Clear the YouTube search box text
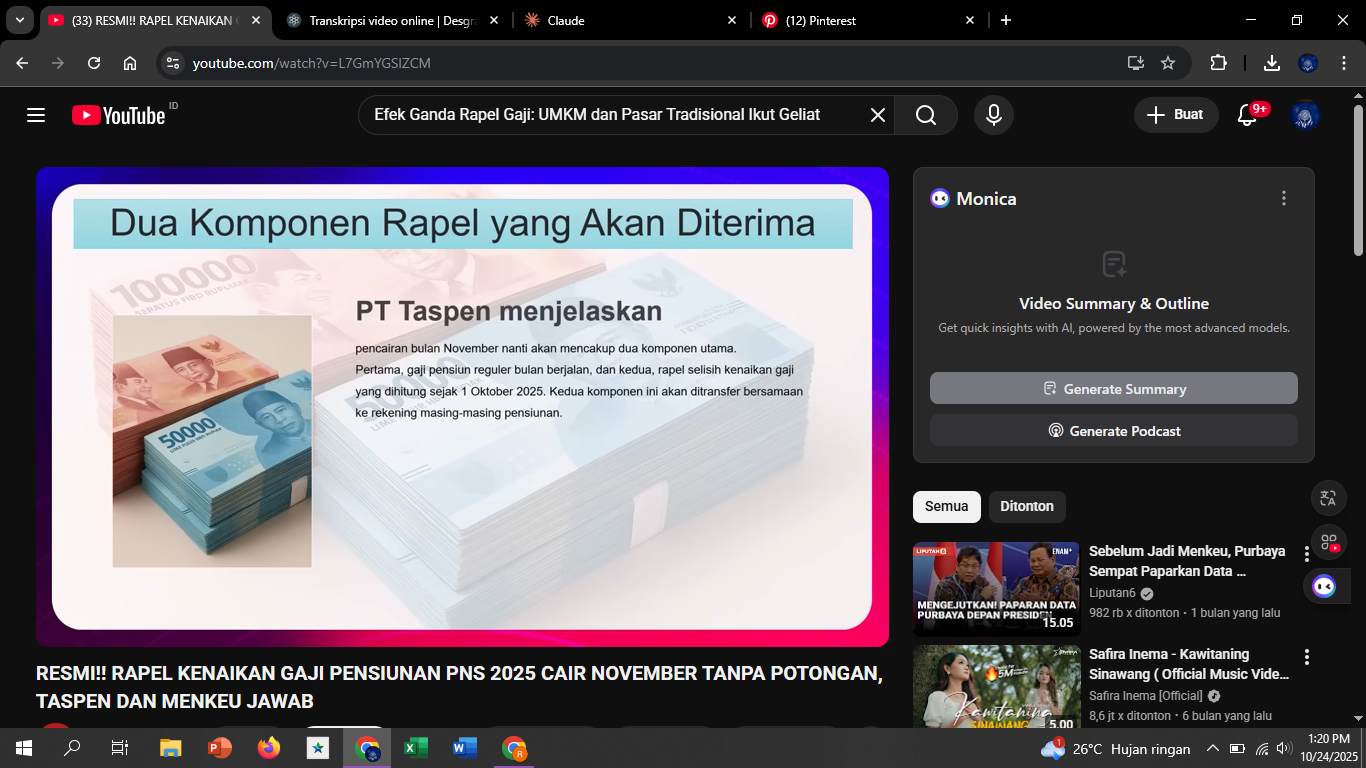 878,115
